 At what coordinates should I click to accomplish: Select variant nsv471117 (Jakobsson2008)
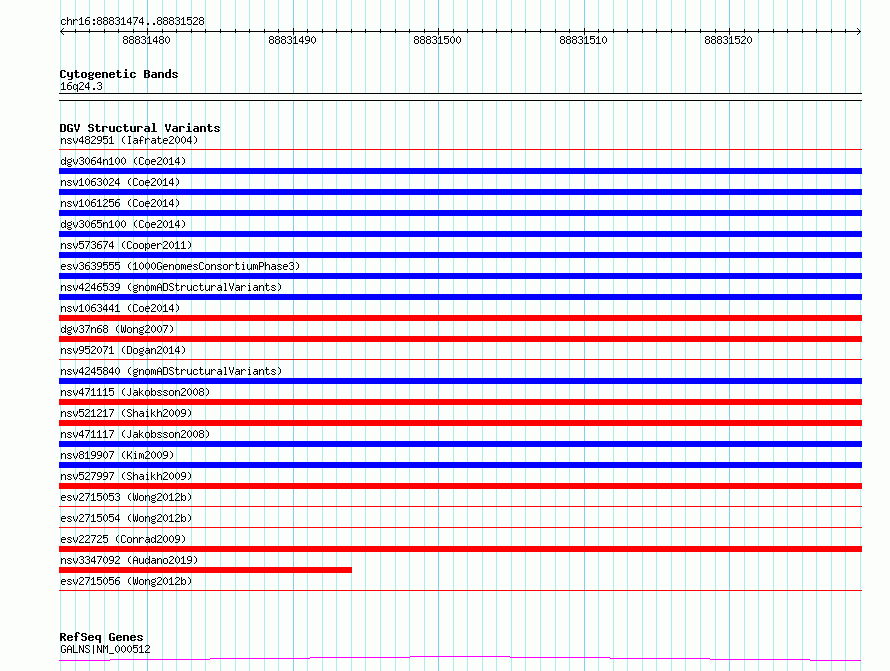[x=135, y=434]
